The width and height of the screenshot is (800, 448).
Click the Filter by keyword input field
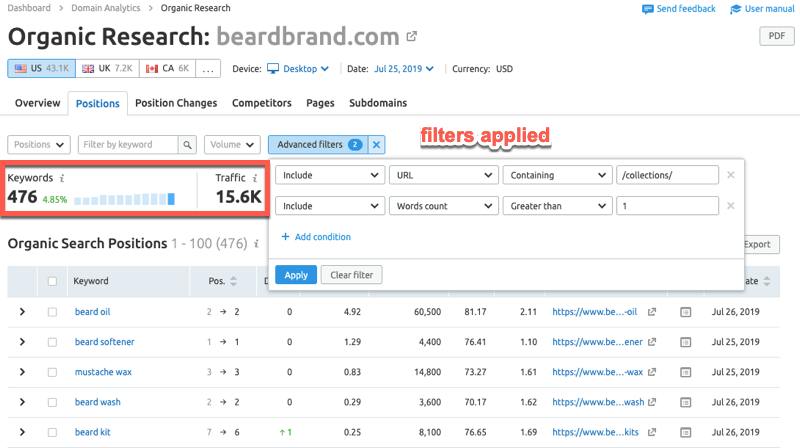tap(126, 145)
